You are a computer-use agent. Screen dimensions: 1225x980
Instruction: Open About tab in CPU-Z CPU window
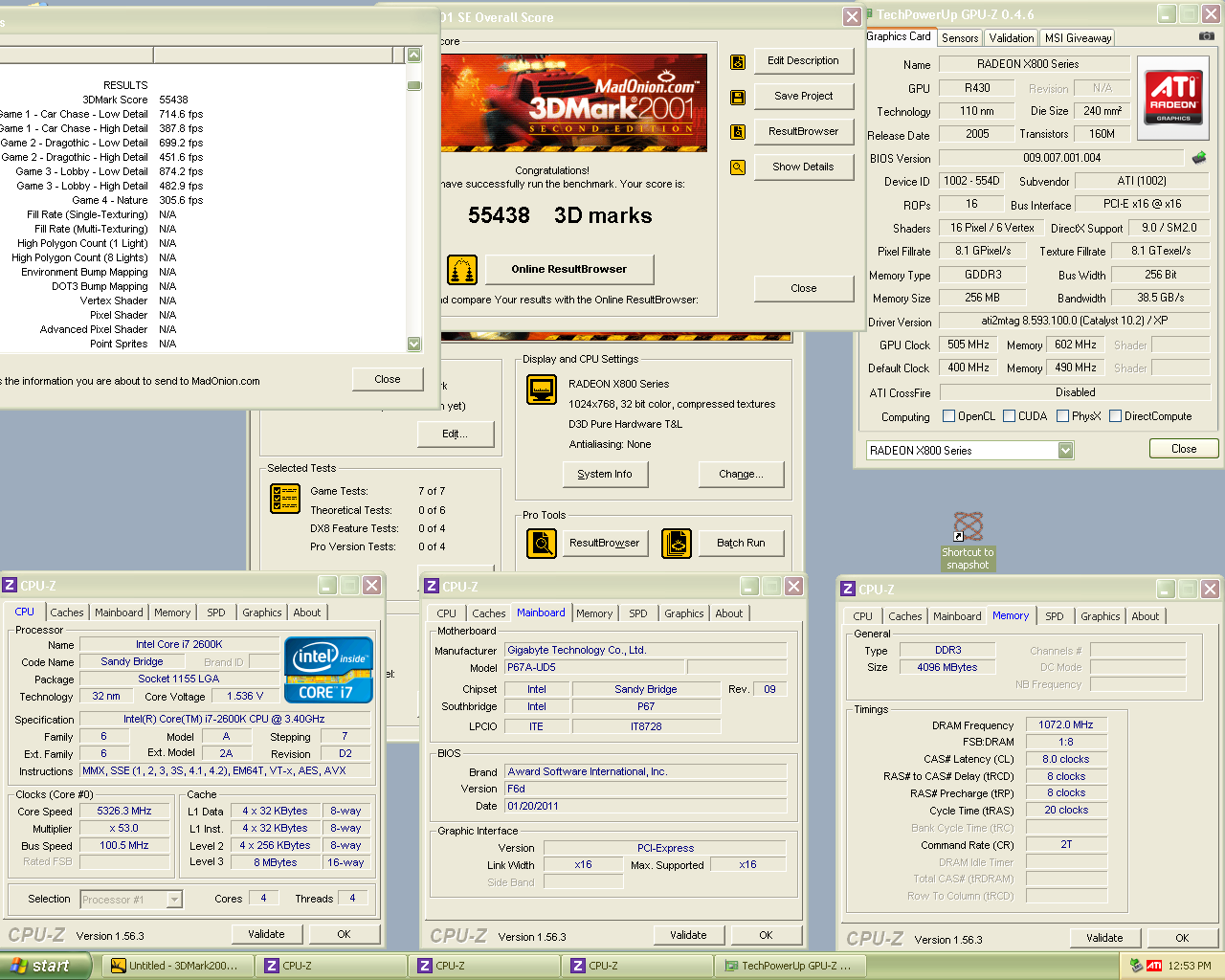point(307,612)
